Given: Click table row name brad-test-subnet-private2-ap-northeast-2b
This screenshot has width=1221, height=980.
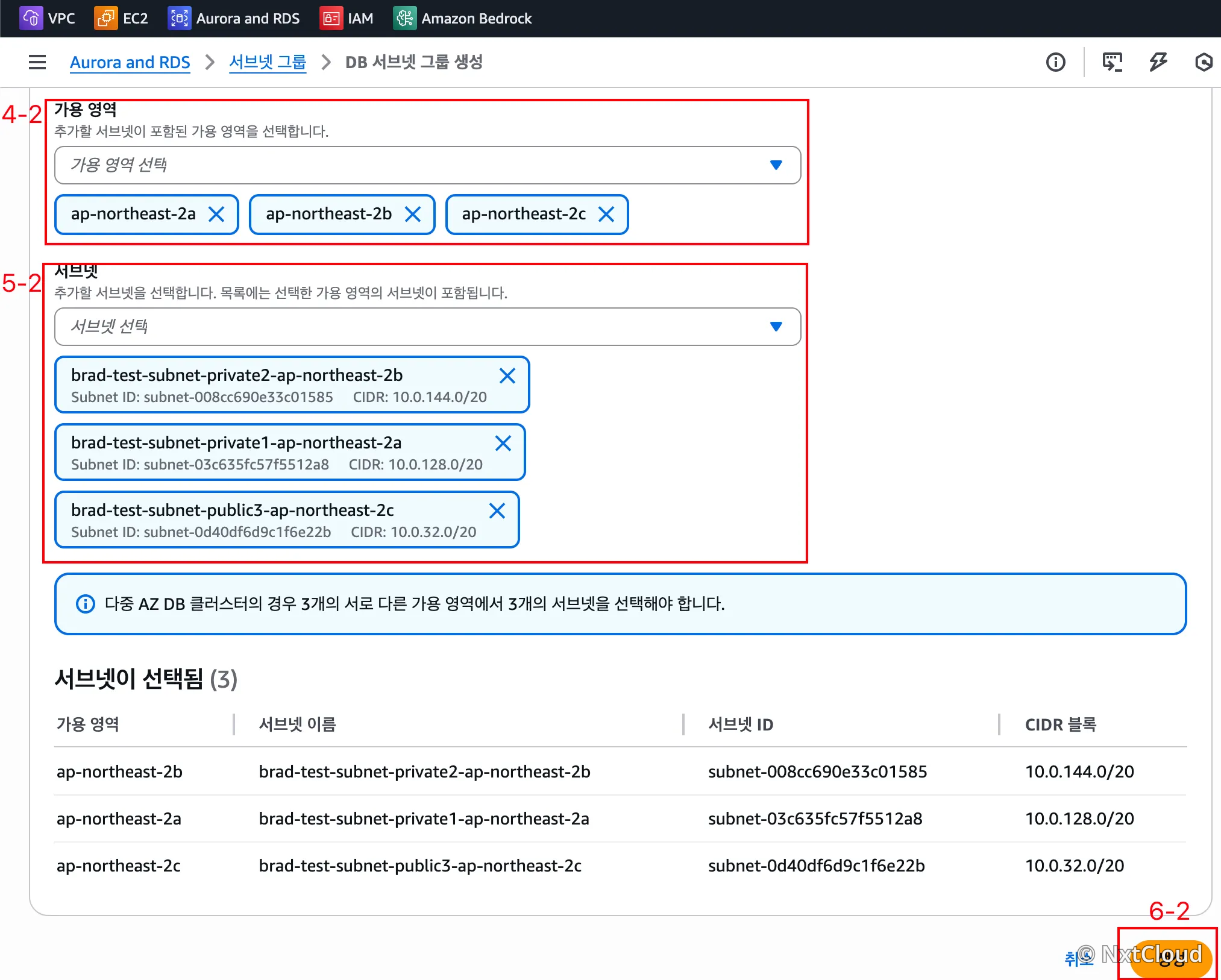Looking at the screenshot, I should tap(425, 771).
